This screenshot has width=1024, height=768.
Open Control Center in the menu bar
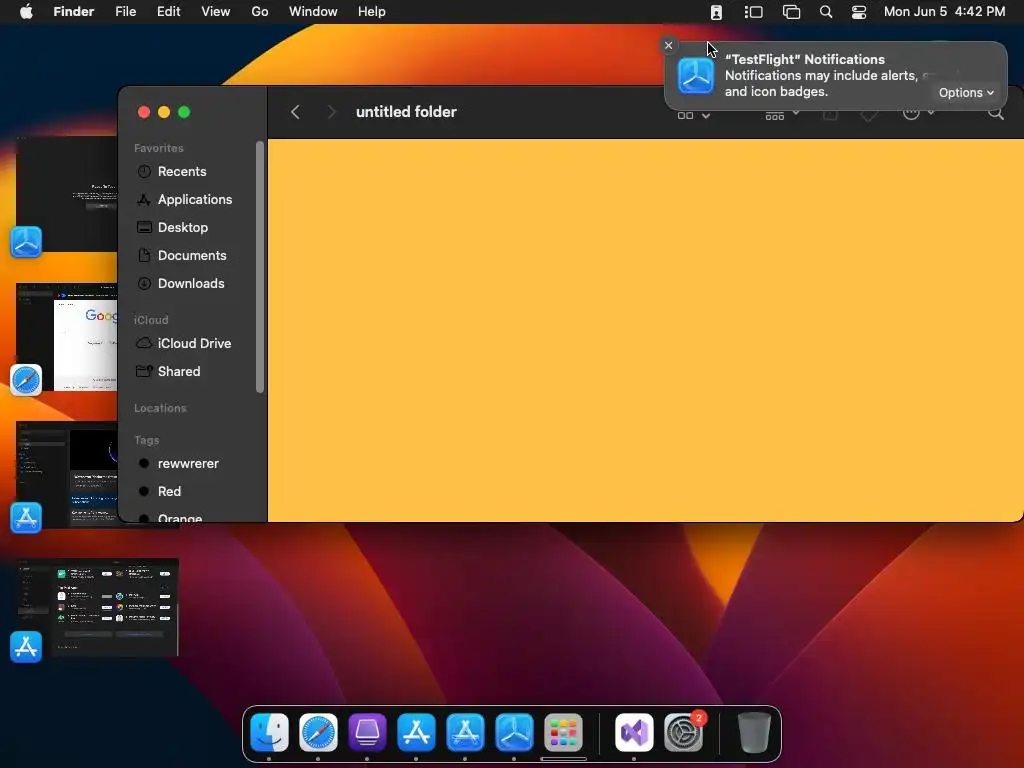tap(859, 12)
